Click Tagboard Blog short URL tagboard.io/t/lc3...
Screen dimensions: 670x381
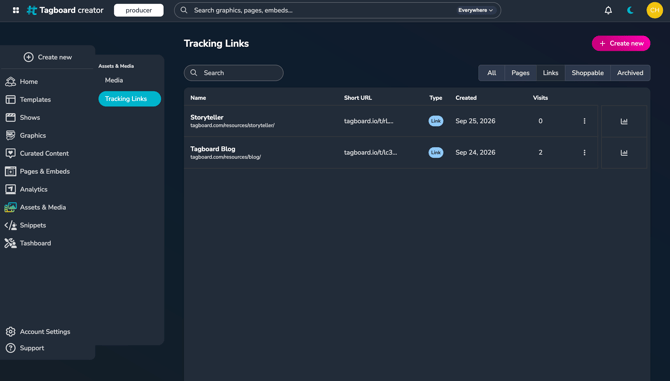[370, 152]
